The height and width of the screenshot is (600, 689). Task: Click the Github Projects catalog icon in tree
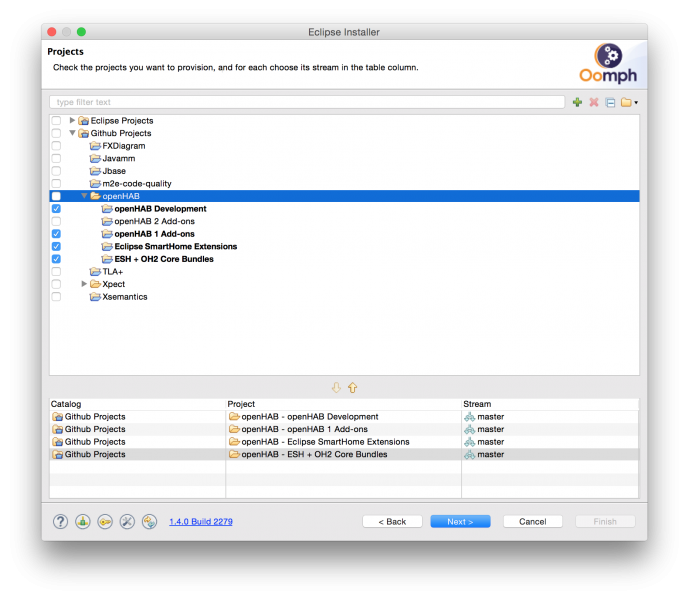click(83, 133)
